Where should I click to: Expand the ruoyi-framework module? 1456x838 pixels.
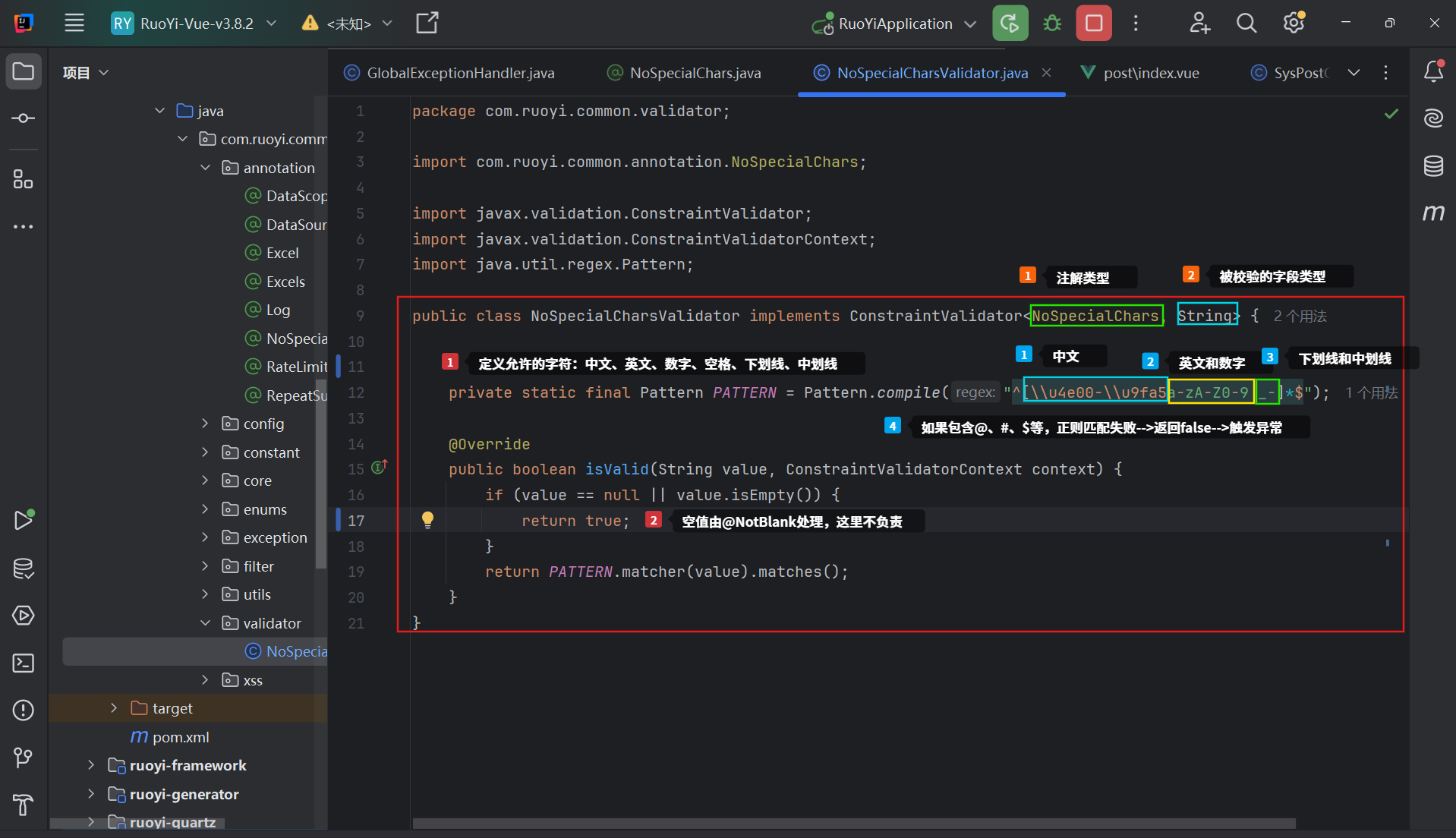click(91, 765)
